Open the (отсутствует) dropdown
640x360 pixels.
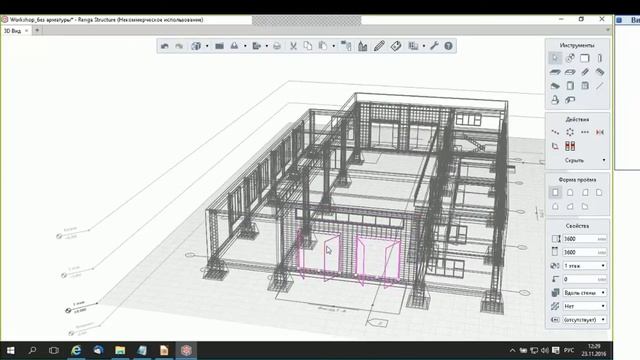click(584, 320)
